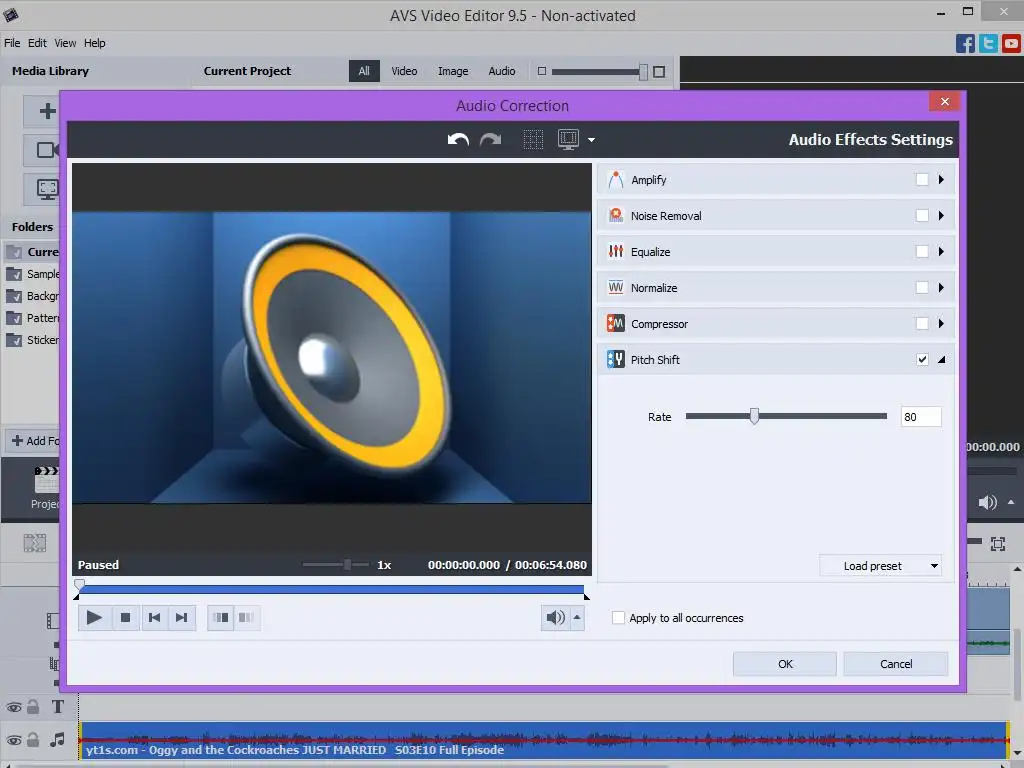The image size is (1024, 768).
Task: Click the Rate value field showing 80
Action: (x=921, y=417)
